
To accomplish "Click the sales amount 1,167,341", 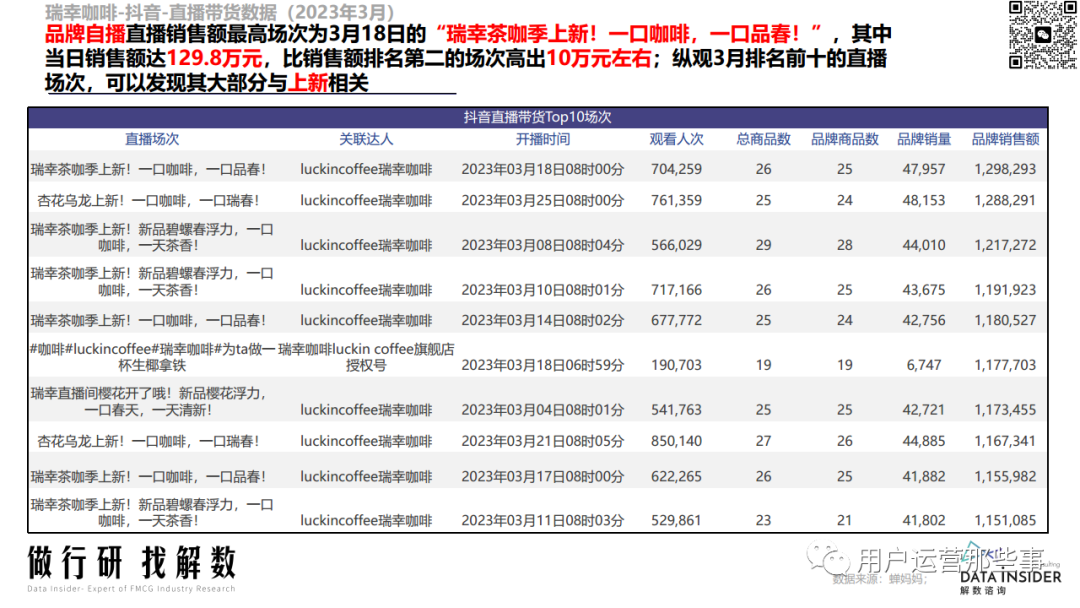I will point(1005,441).
